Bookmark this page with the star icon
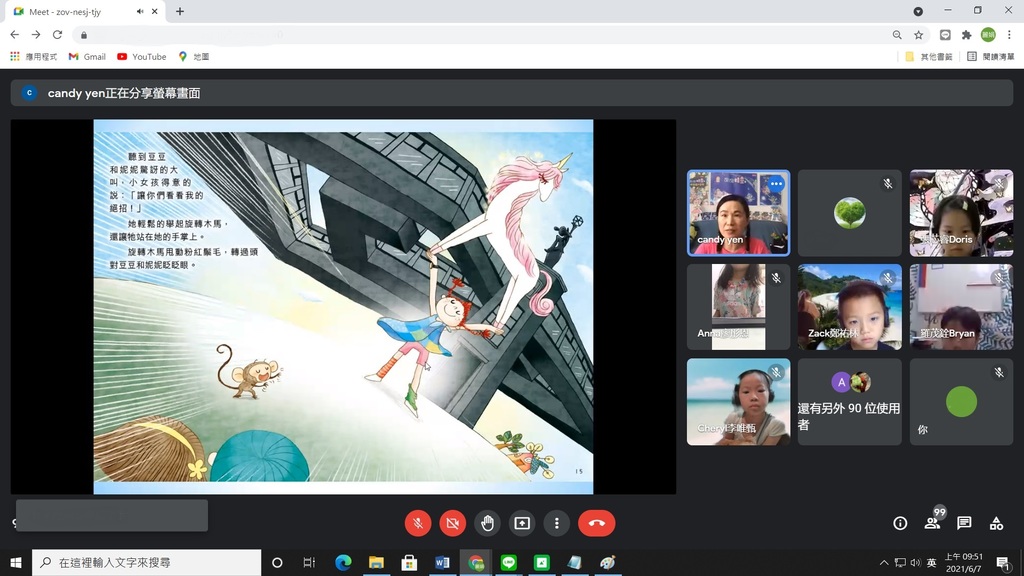The width and height of the screenshot is (1024, 576). coord(919,35)
